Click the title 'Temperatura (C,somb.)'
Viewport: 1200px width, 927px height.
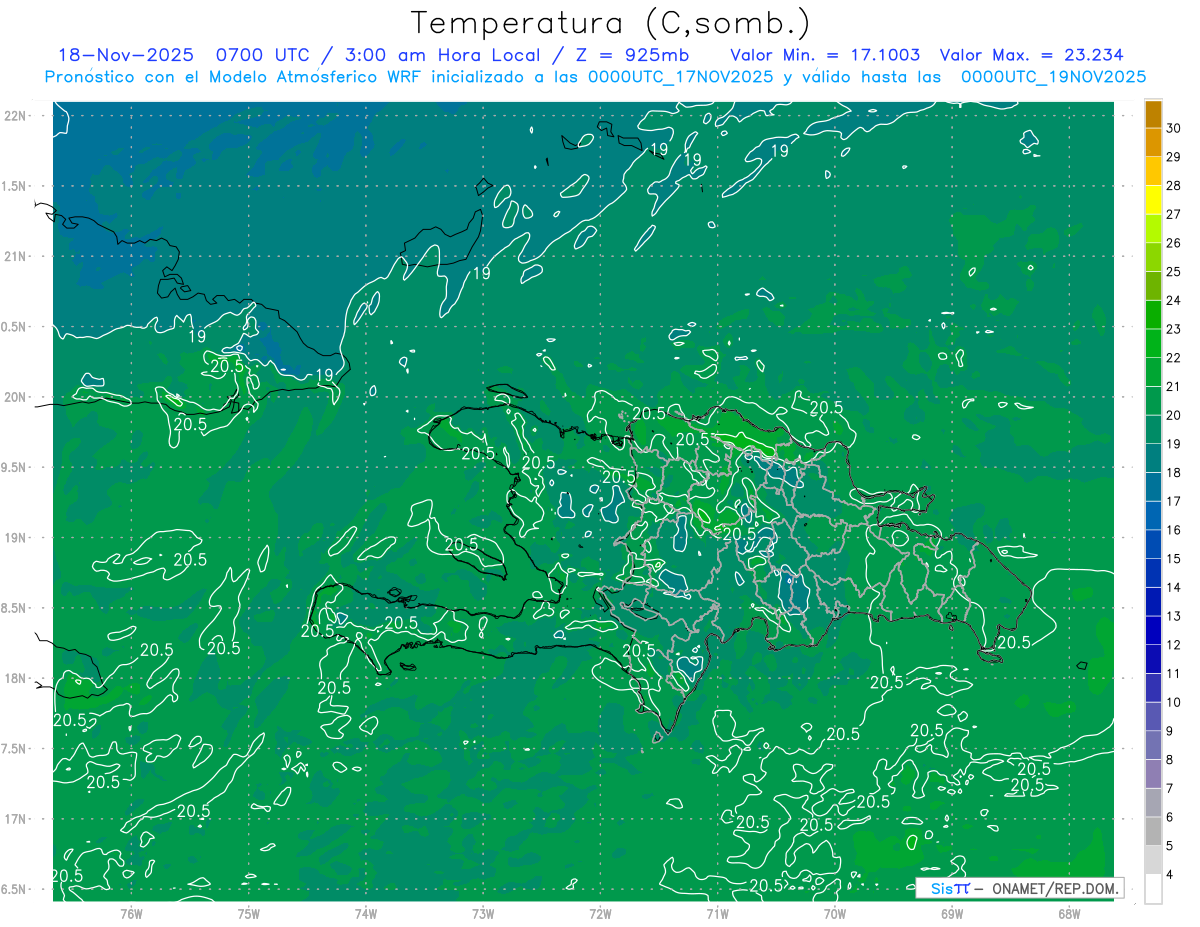(611, 23)
